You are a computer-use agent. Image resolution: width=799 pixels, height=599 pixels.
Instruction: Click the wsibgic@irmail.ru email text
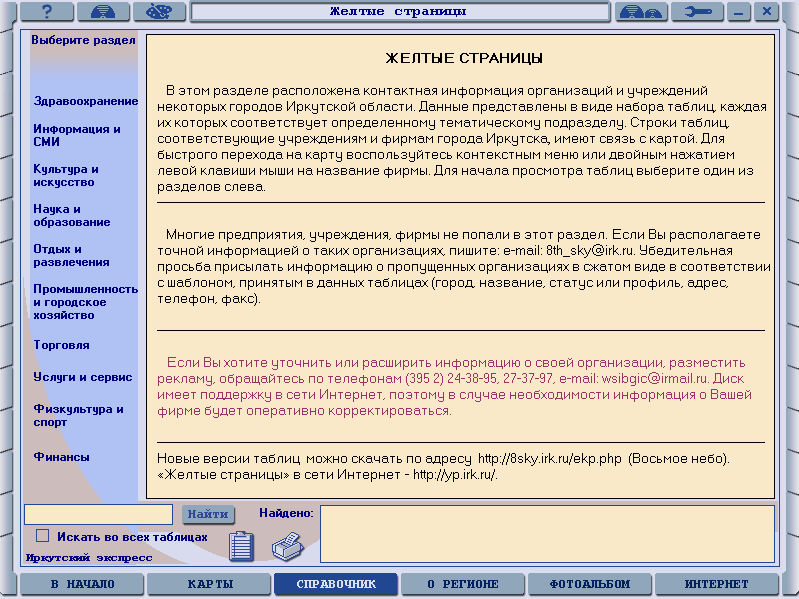[654, 378]
